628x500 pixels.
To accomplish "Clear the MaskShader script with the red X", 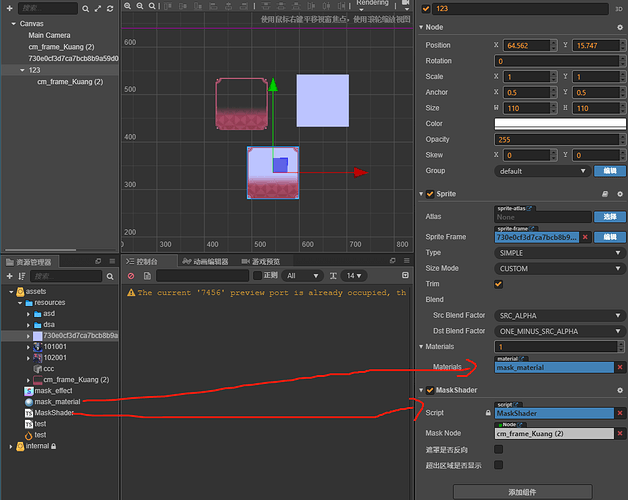I will [620, 413].
